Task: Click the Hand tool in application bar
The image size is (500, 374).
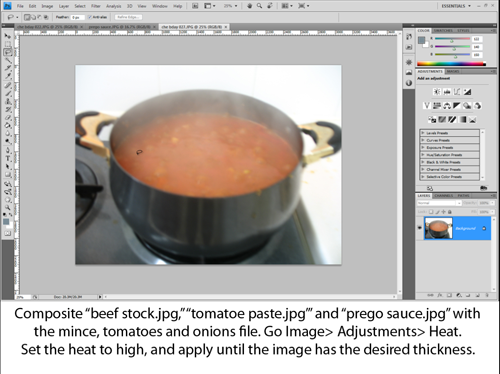Action: [249, 6]
